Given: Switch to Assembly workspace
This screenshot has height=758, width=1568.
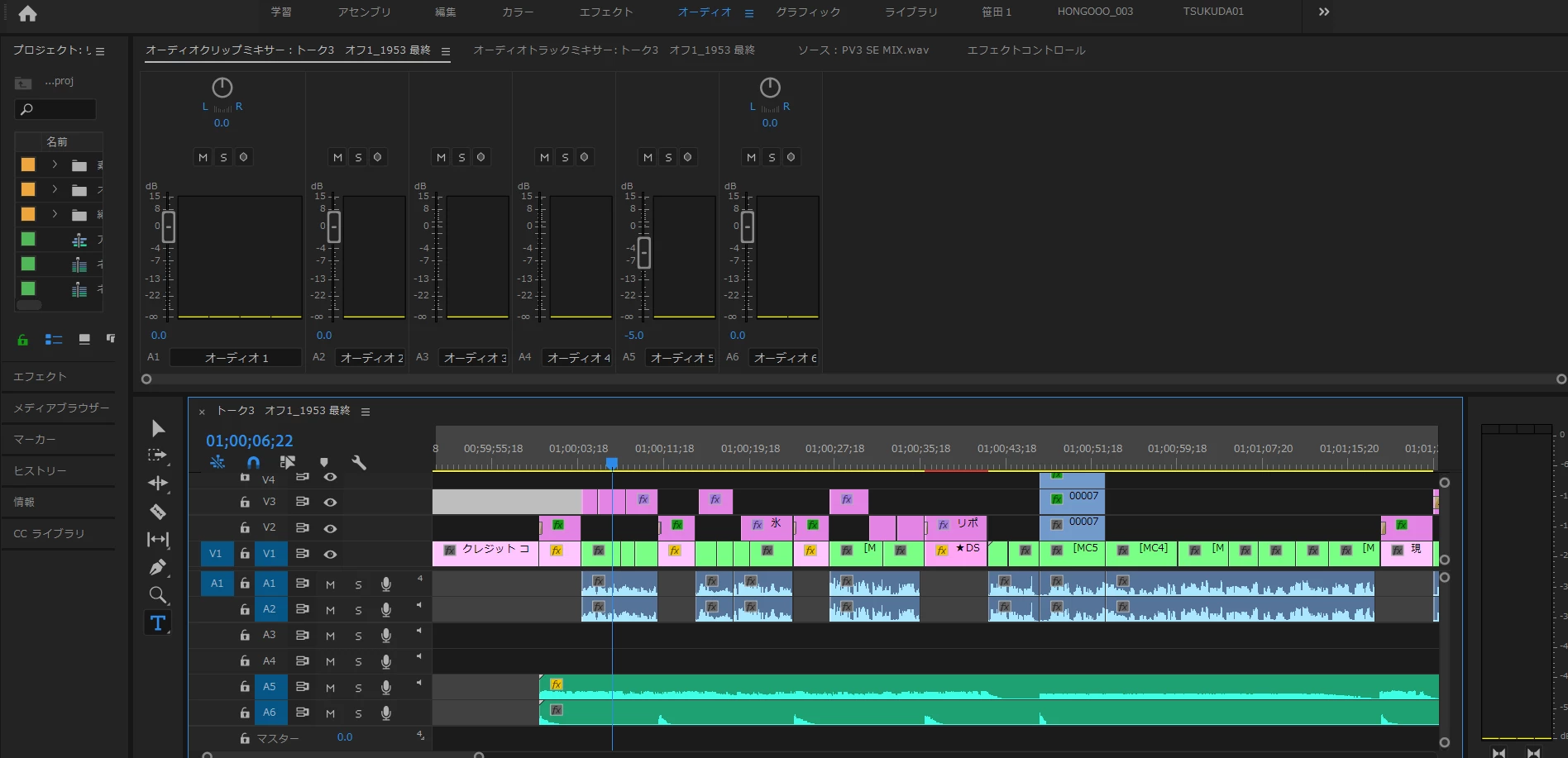Looking at the screenshot, I should point(364,12).
